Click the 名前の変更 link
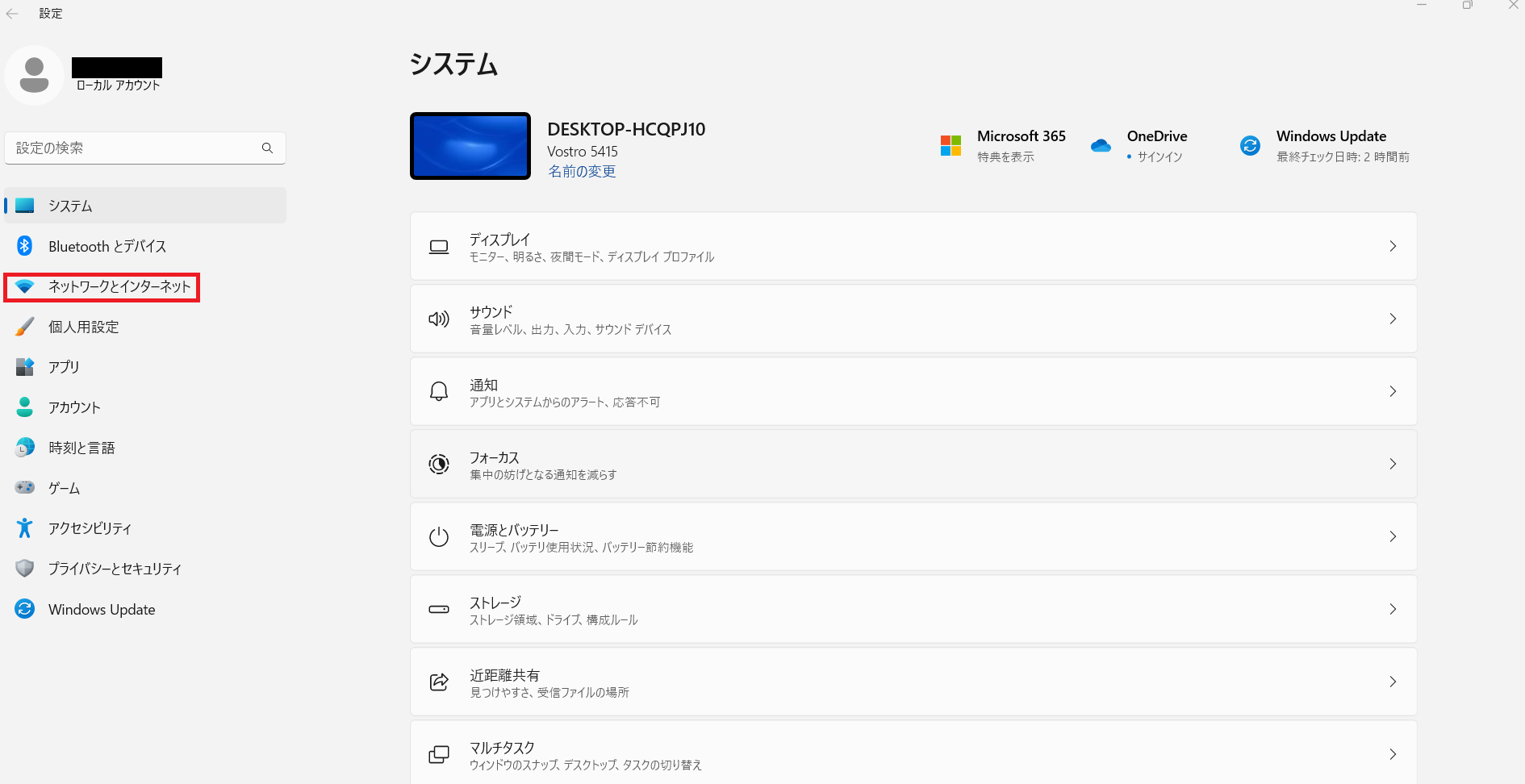 click(x=582, y=172)
